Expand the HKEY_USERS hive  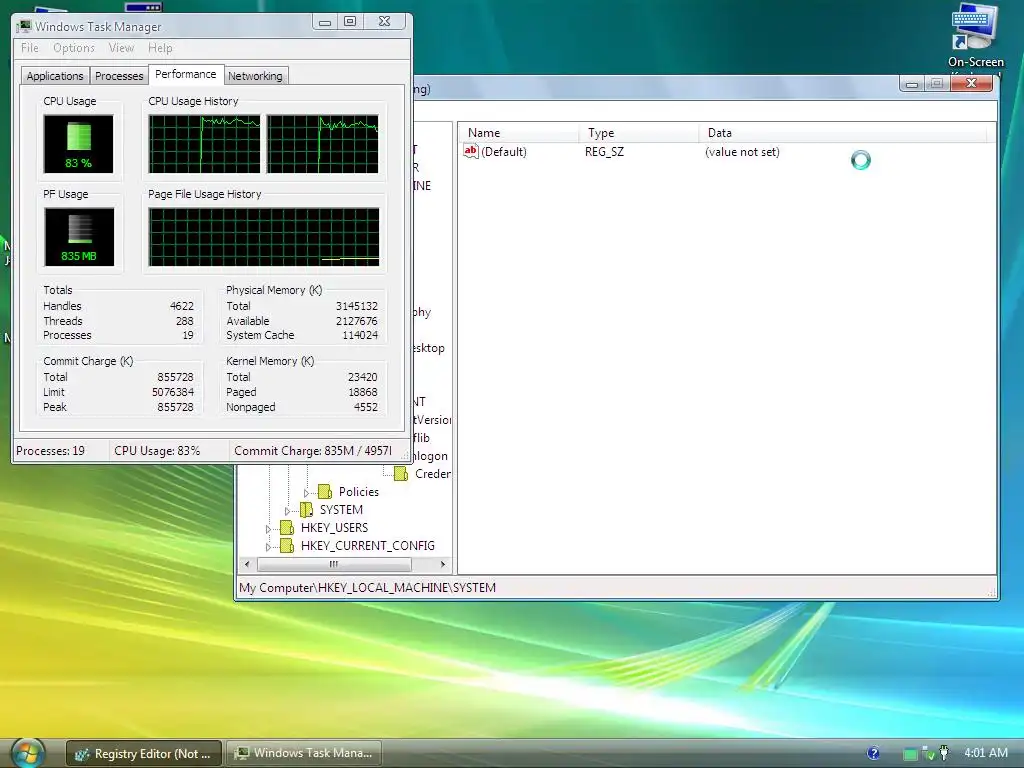coord(268,528)
